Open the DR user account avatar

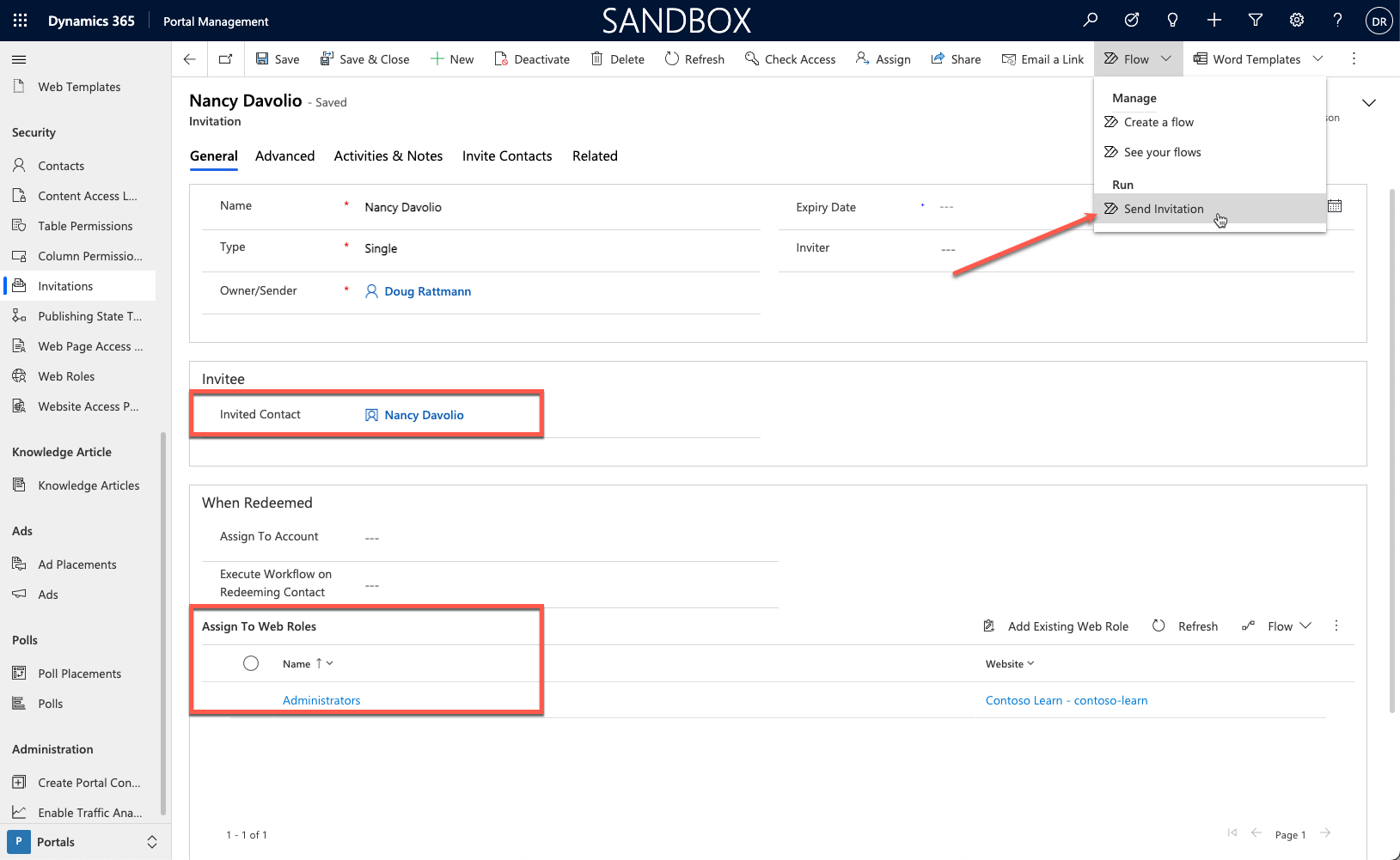[x=1379, y=21]
